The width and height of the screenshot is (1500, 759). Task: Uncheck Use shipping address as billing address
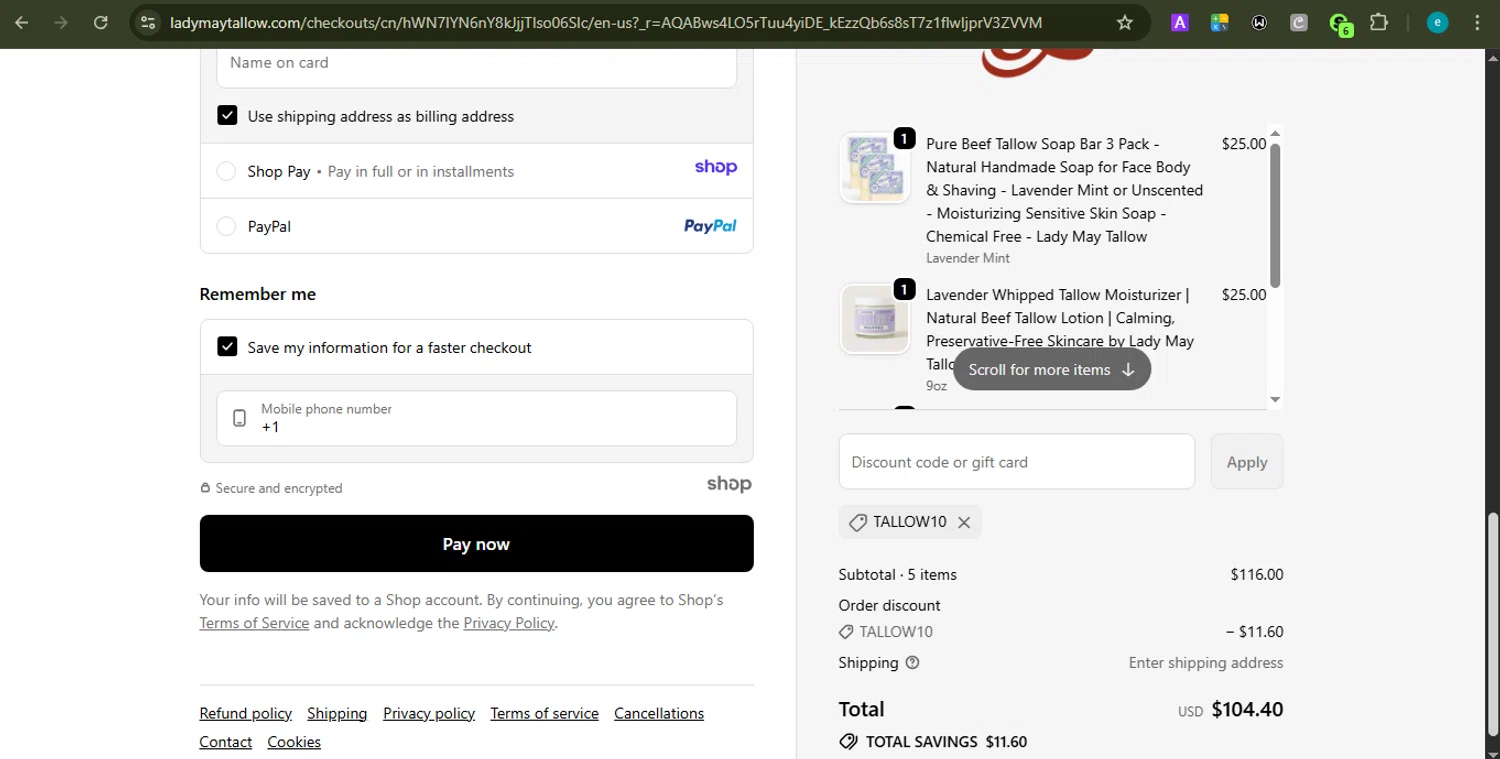227,116
